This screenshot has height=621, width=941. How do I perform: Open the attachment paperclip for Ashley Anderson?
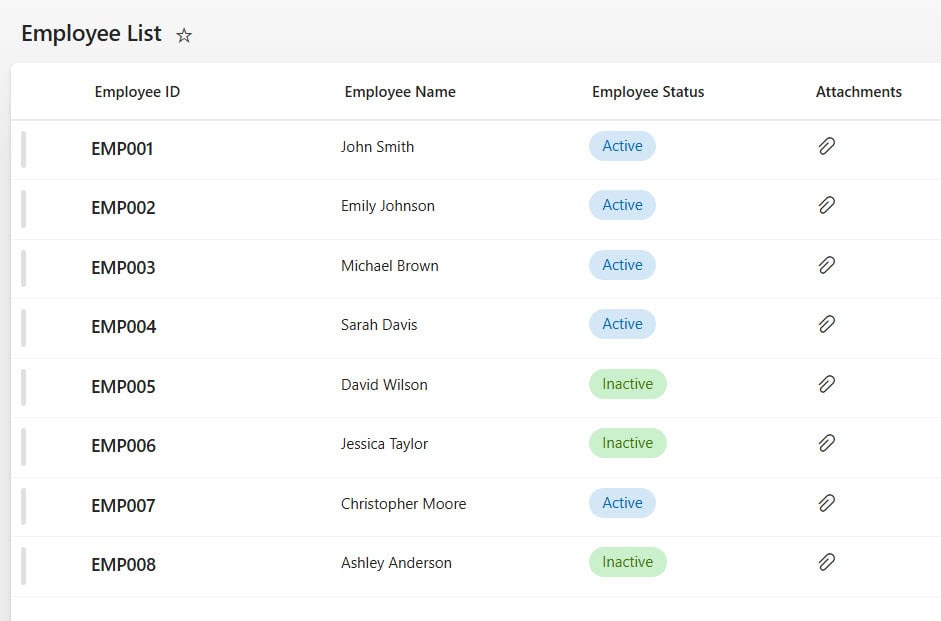click(826, 562)
